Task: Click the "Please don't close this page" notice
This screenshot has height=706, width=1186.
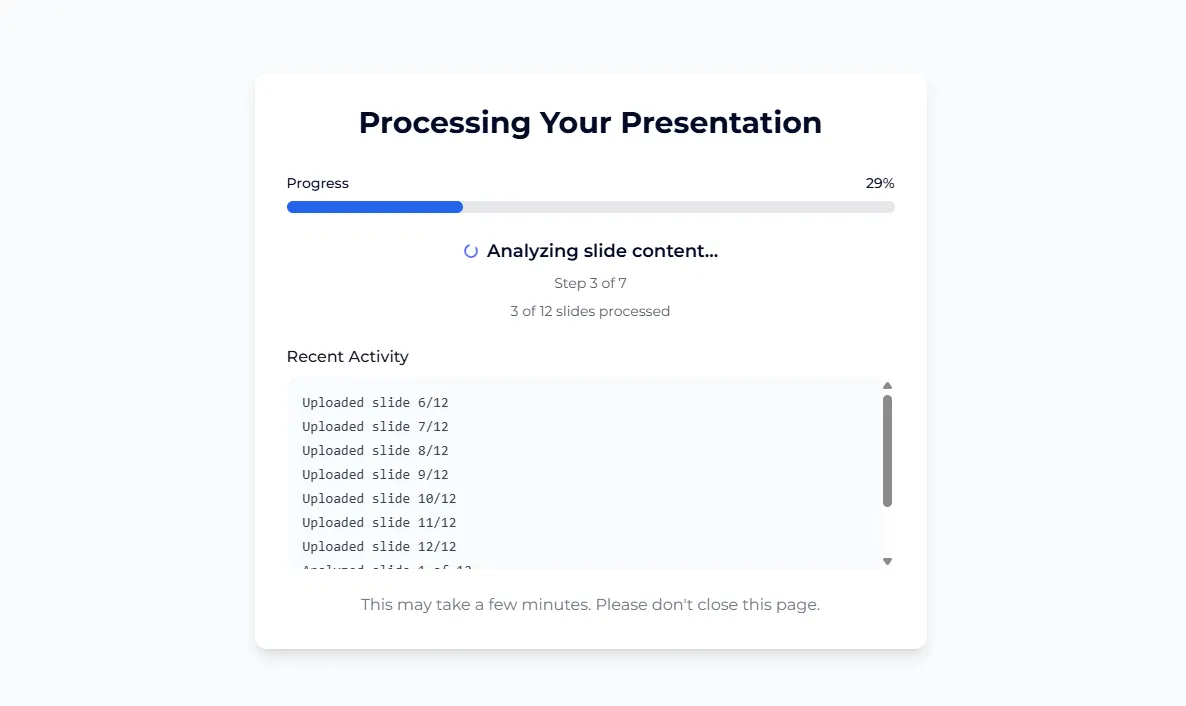Action: point(590,605)
